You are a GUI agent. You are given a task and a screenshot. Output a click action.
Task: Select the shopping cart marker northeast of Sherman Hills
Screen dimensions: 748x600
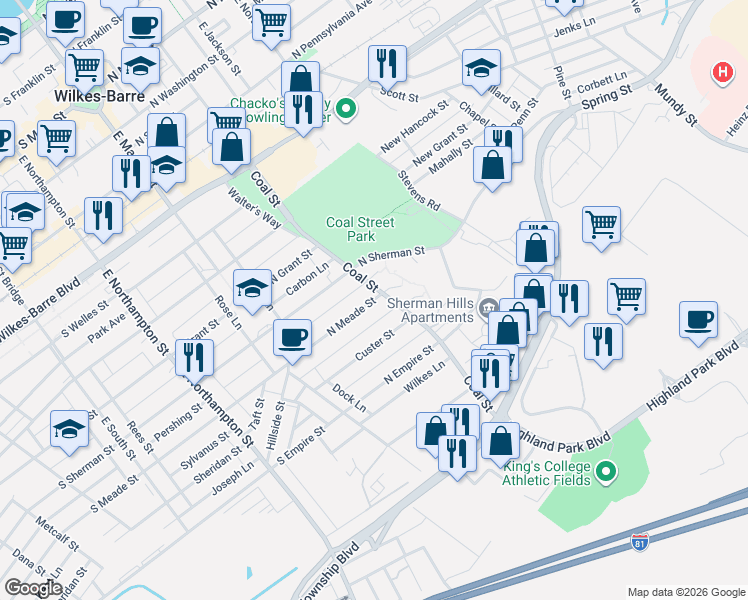click(x=626, y=298)
